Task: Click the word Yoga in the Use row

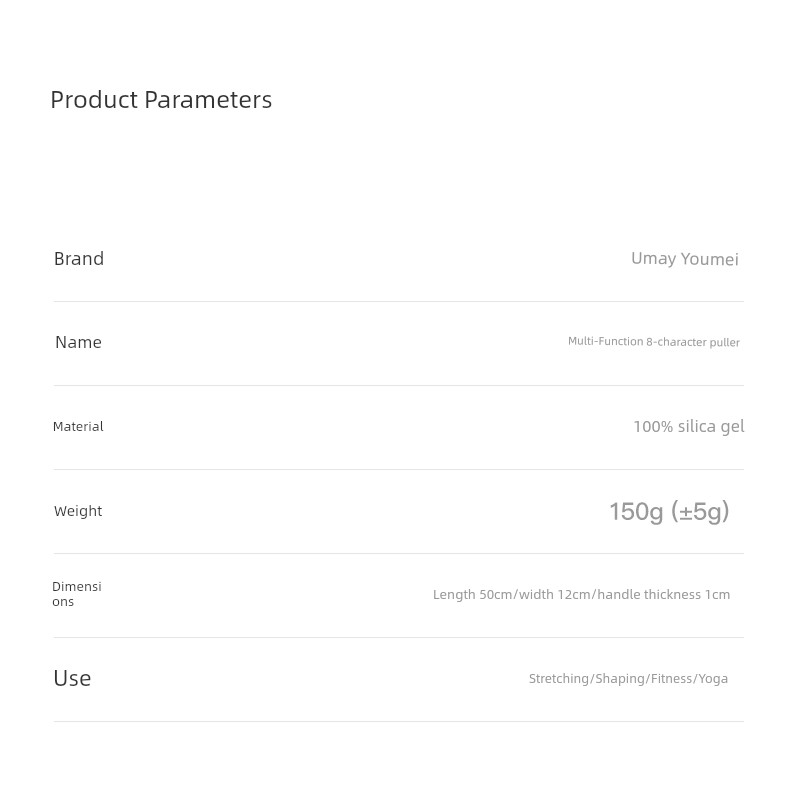Action: (713, 679)
